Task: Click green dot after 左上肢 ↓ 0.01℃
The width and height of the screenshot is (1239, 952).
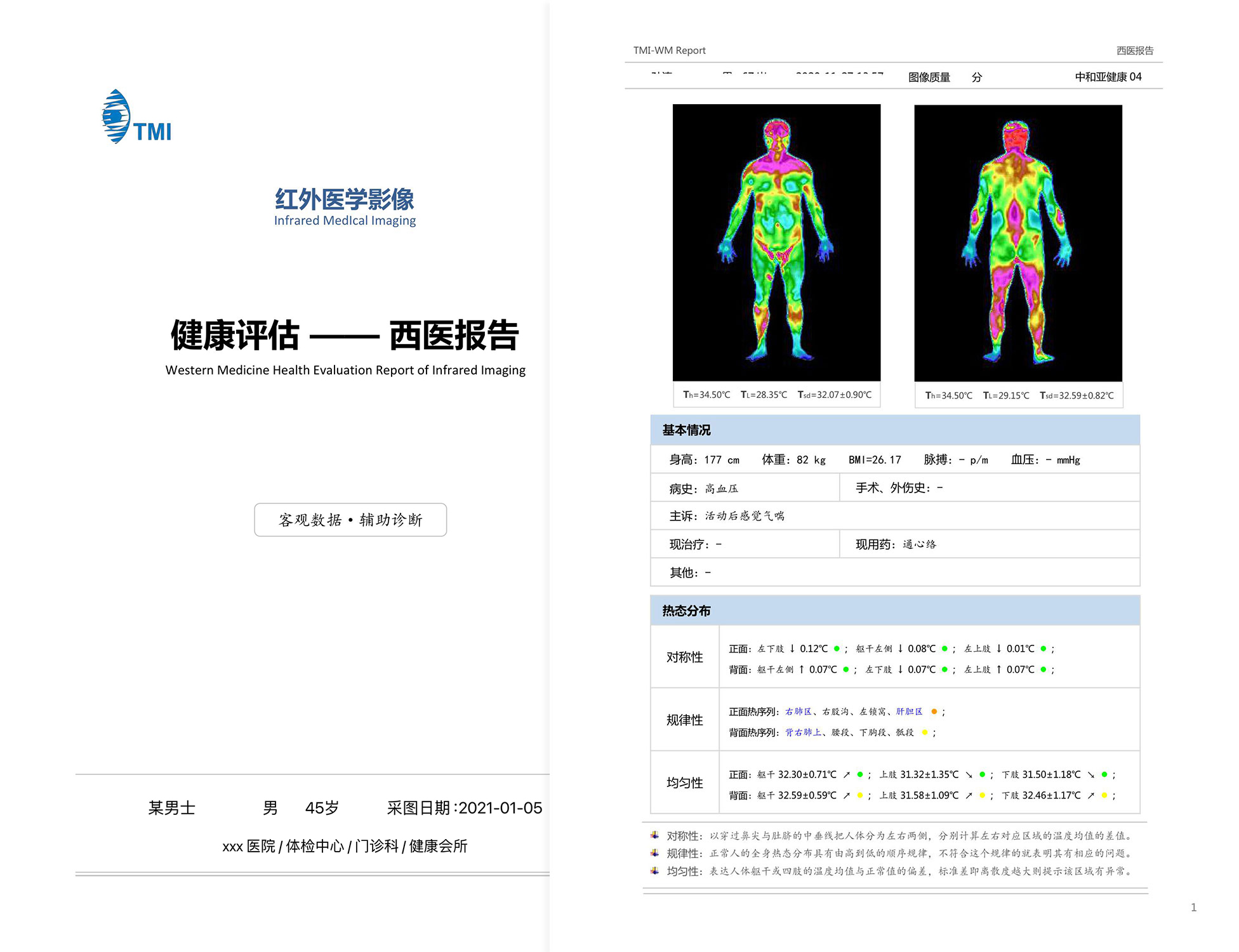Action: [1044, 649]
